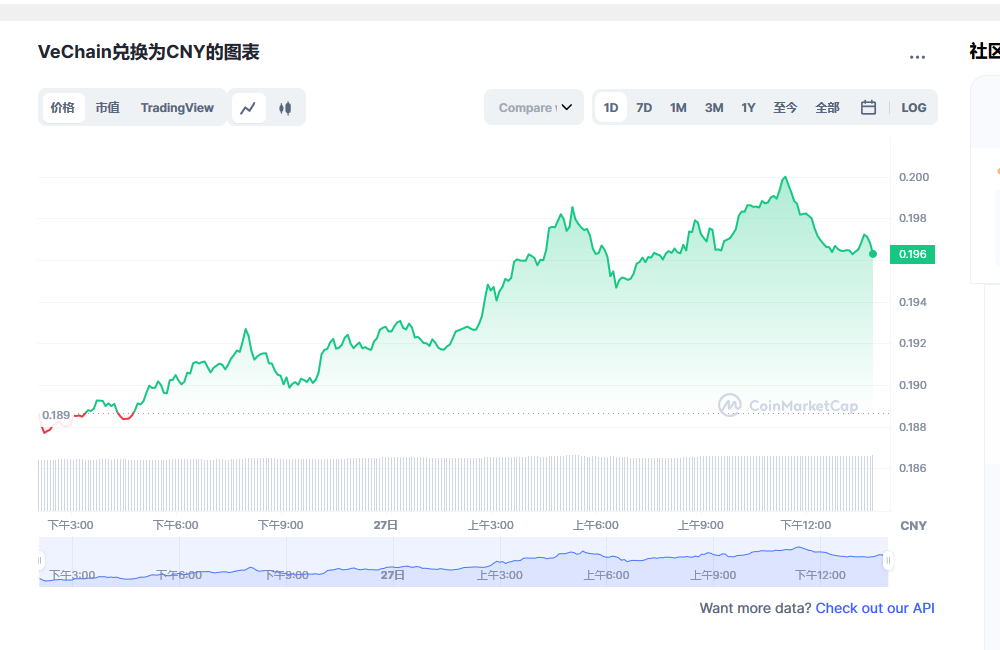Click the 0.189 opening price label

(56, 415)
